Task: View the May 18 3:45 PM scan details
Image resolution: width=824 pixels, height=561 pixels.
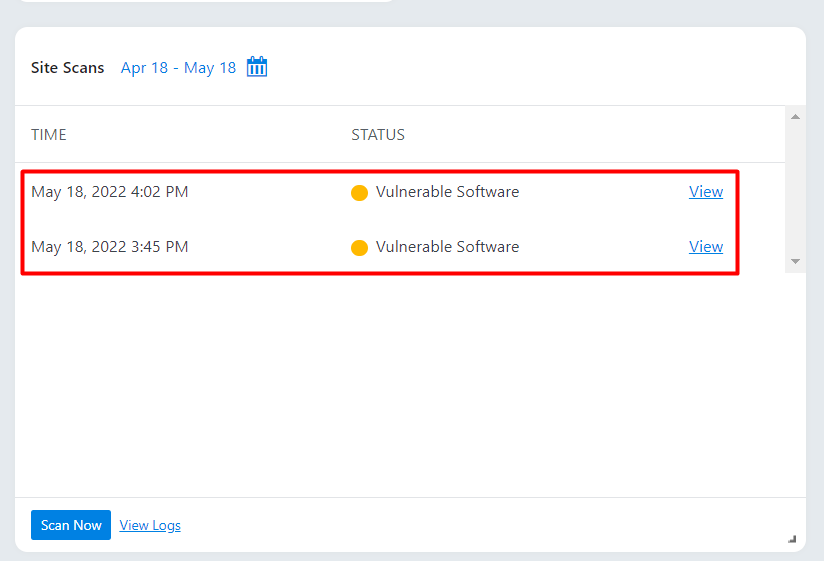Action: 706,247
